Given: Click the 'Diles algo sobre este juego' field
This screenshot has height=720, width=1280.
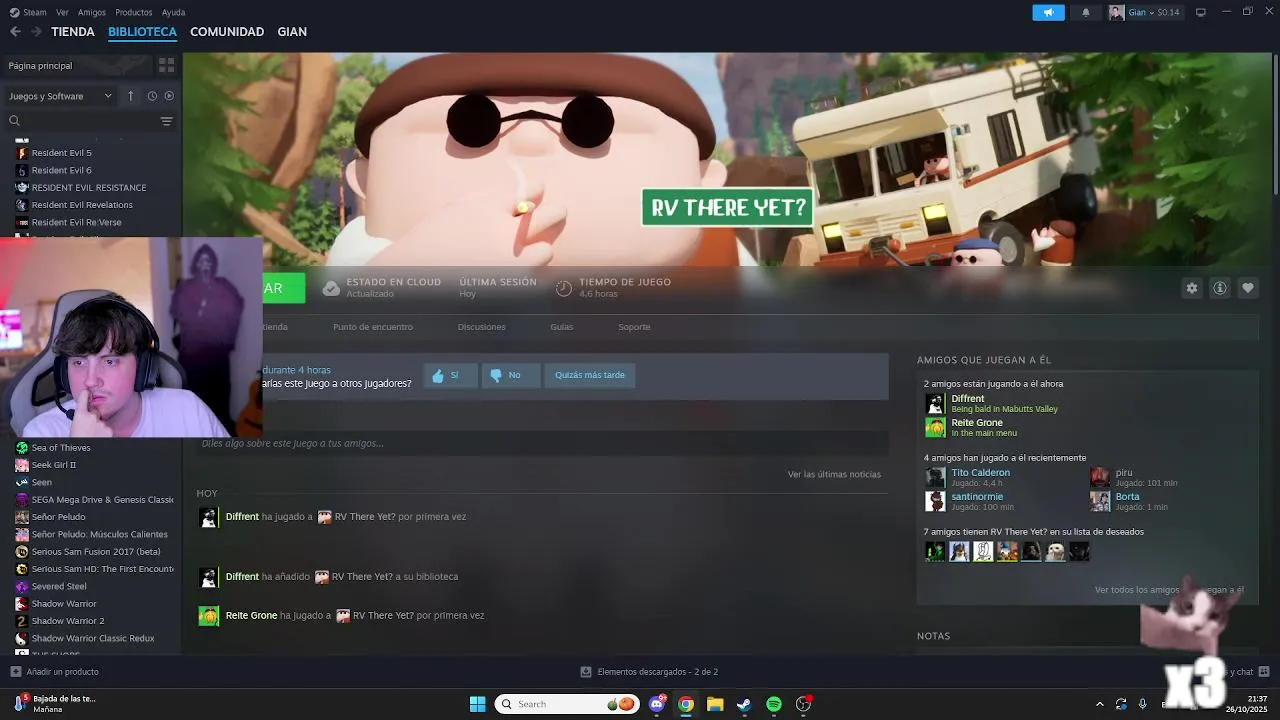Looking at the screenshot, I should click(542, 443).
